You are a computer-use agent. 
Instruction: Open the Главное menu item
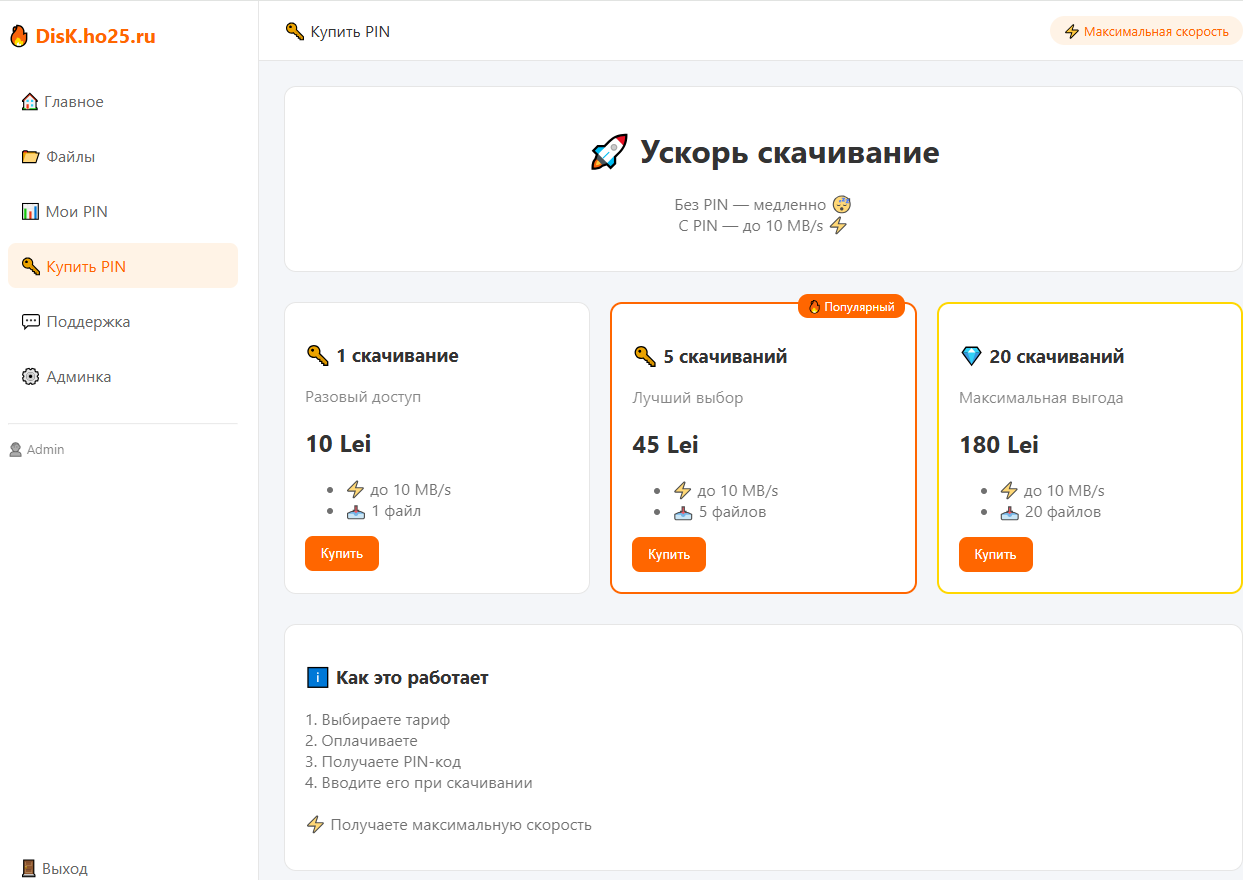pos(74,102)
